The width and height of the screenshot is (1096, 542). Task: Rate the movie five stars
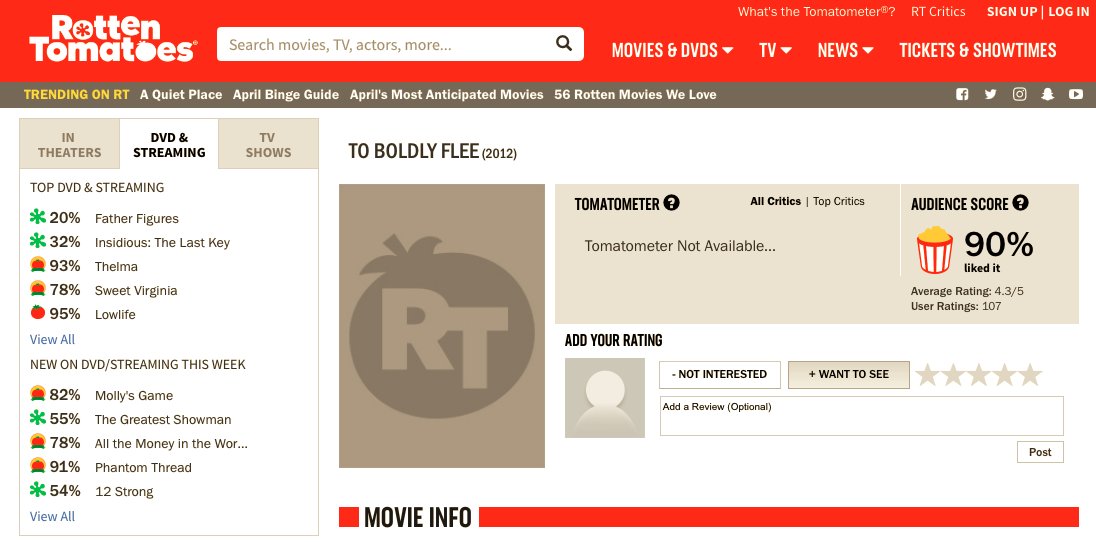tap(1029, 374)
